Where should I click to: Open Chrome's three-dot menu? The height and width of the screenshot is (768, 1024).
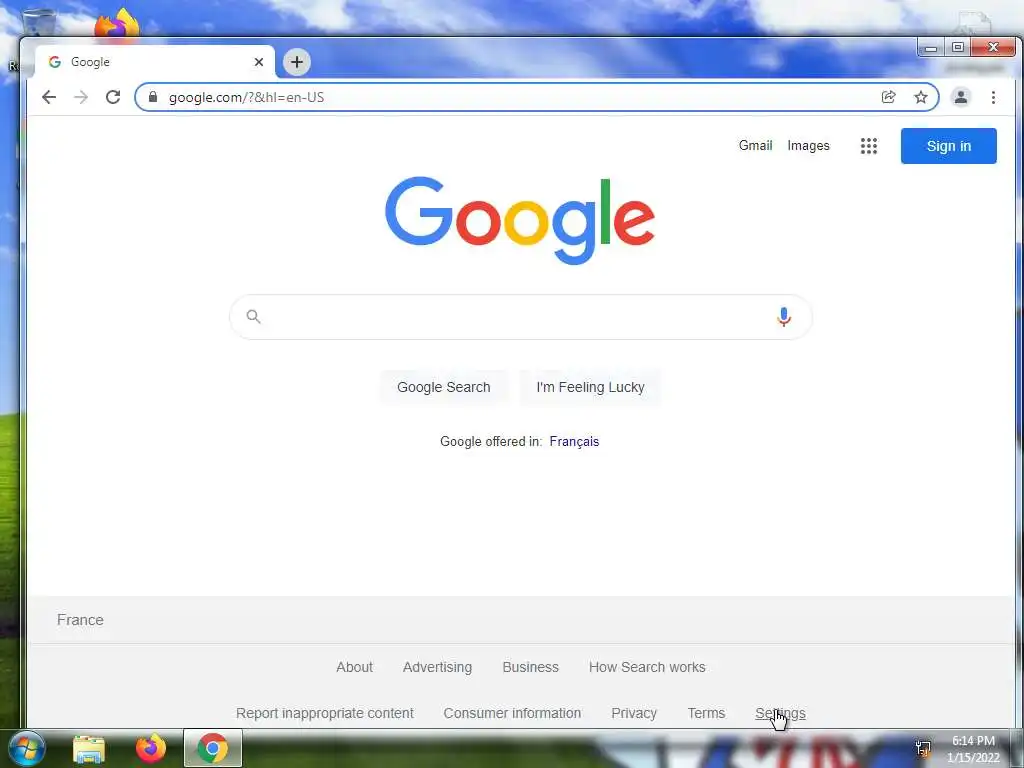(x=993, y=97)
